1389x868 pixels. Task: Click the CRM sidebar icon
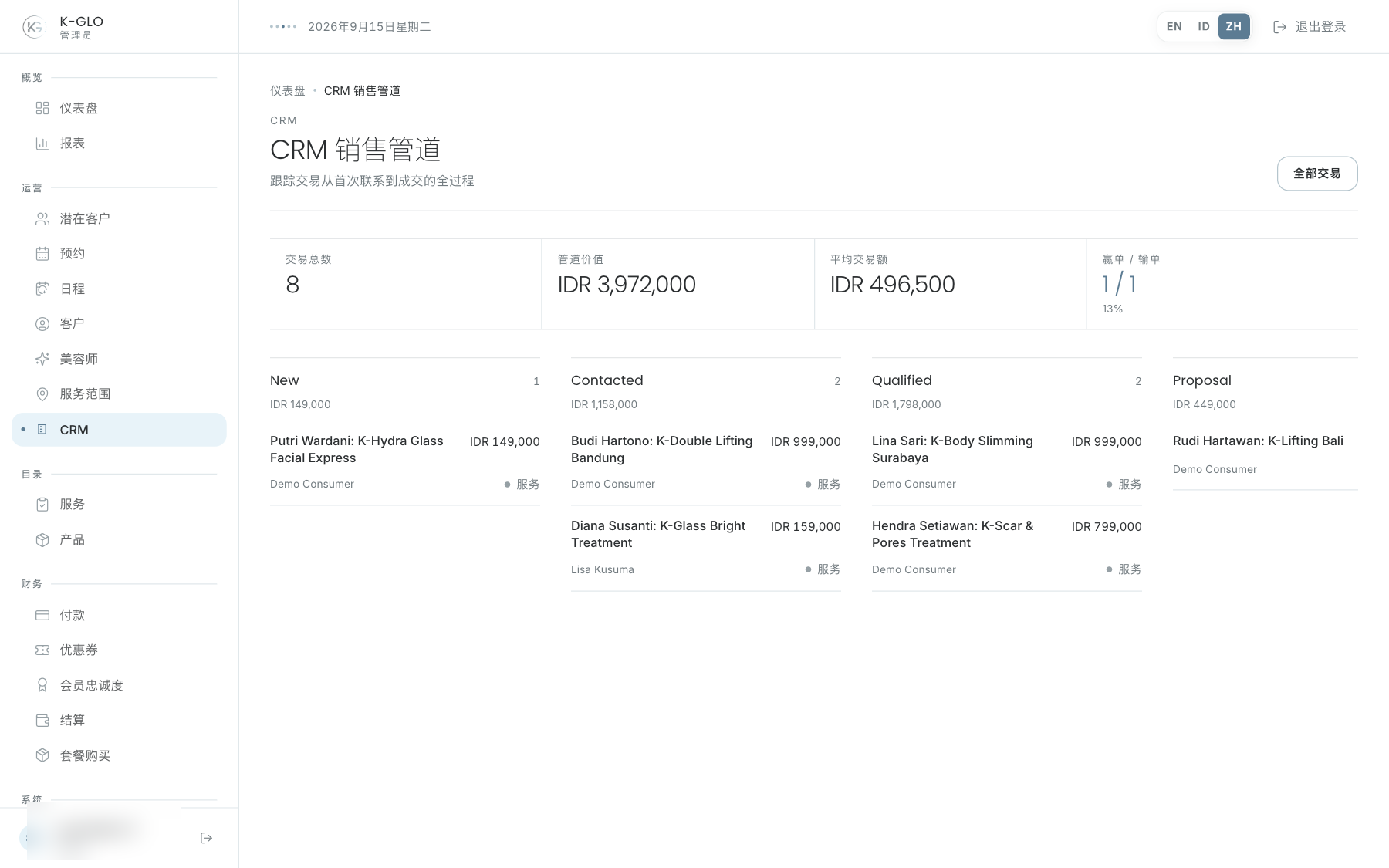42,430
